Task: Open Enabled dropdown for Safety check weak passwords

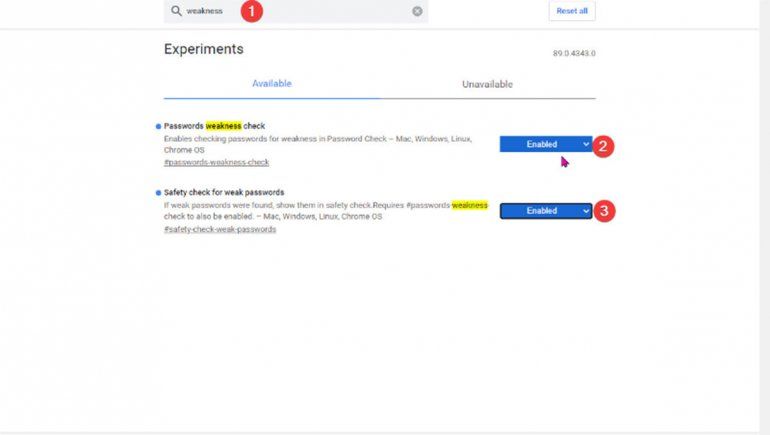Action: (x=545, y=211)
